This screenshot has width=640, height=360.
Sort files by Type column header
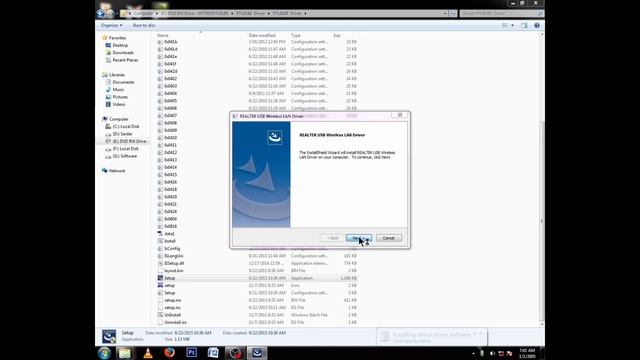296,36
